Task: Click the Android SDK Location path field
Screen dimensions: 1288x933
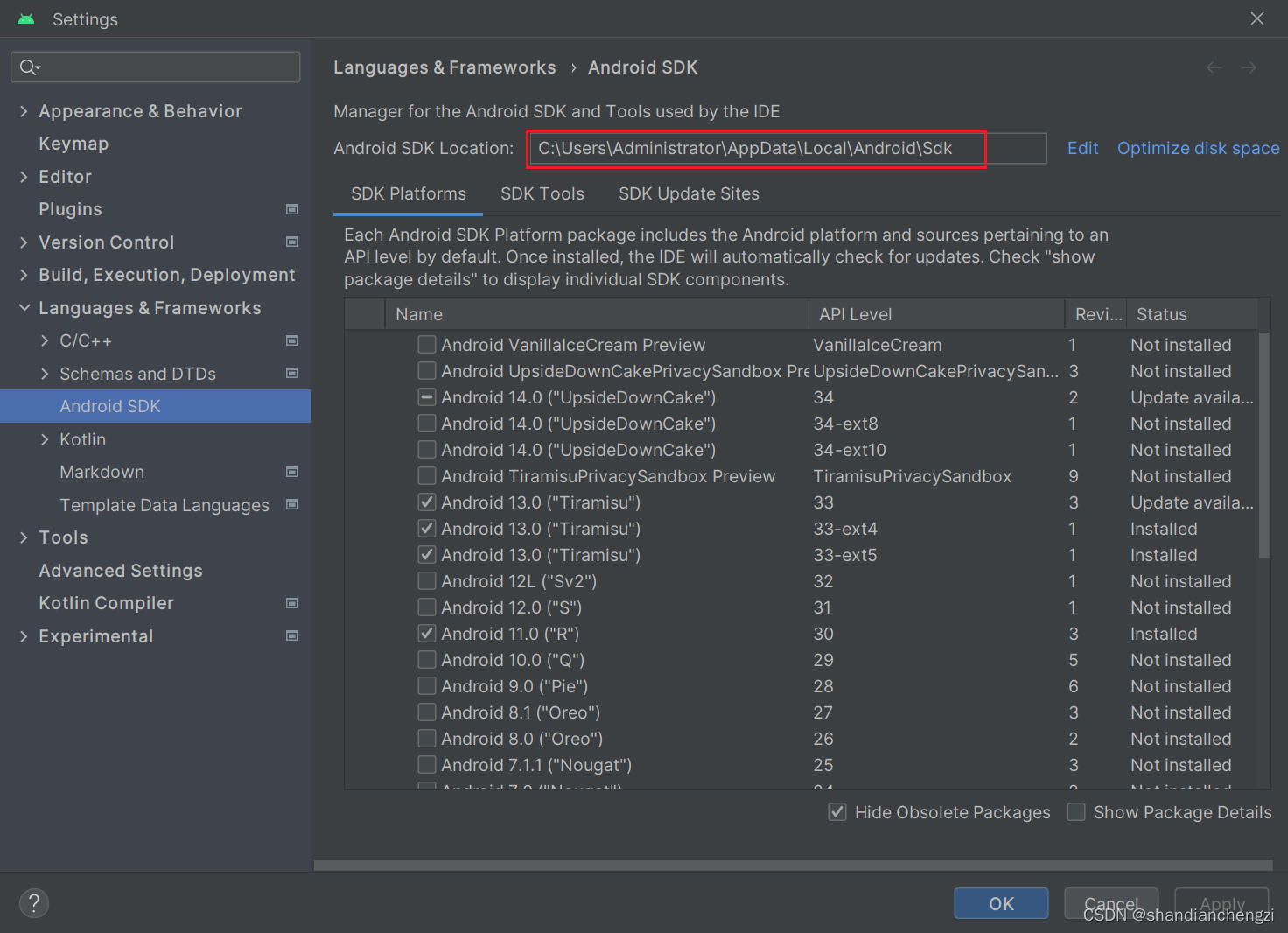Action: [787, 148]
